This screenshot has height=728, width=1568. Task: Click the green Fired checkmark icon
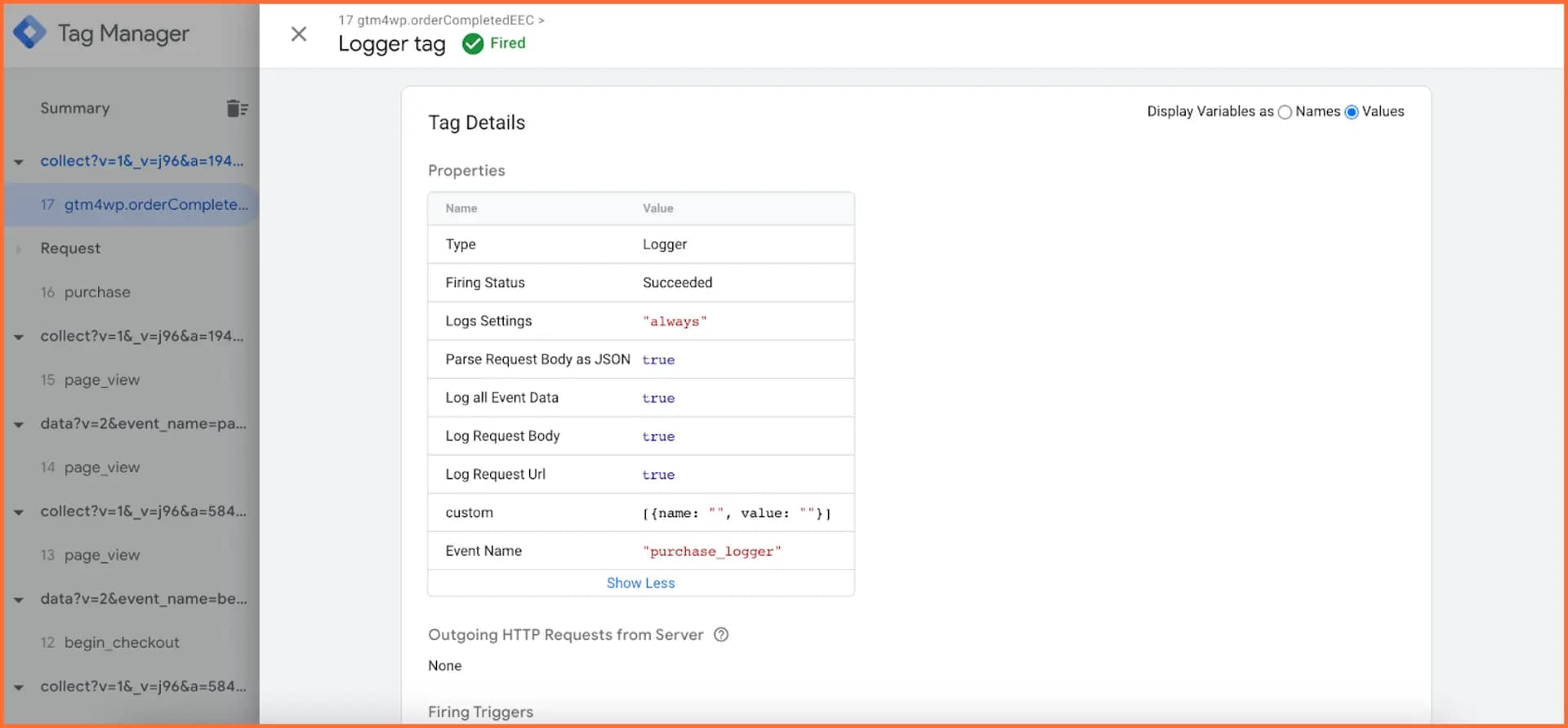tap(473, 43)
